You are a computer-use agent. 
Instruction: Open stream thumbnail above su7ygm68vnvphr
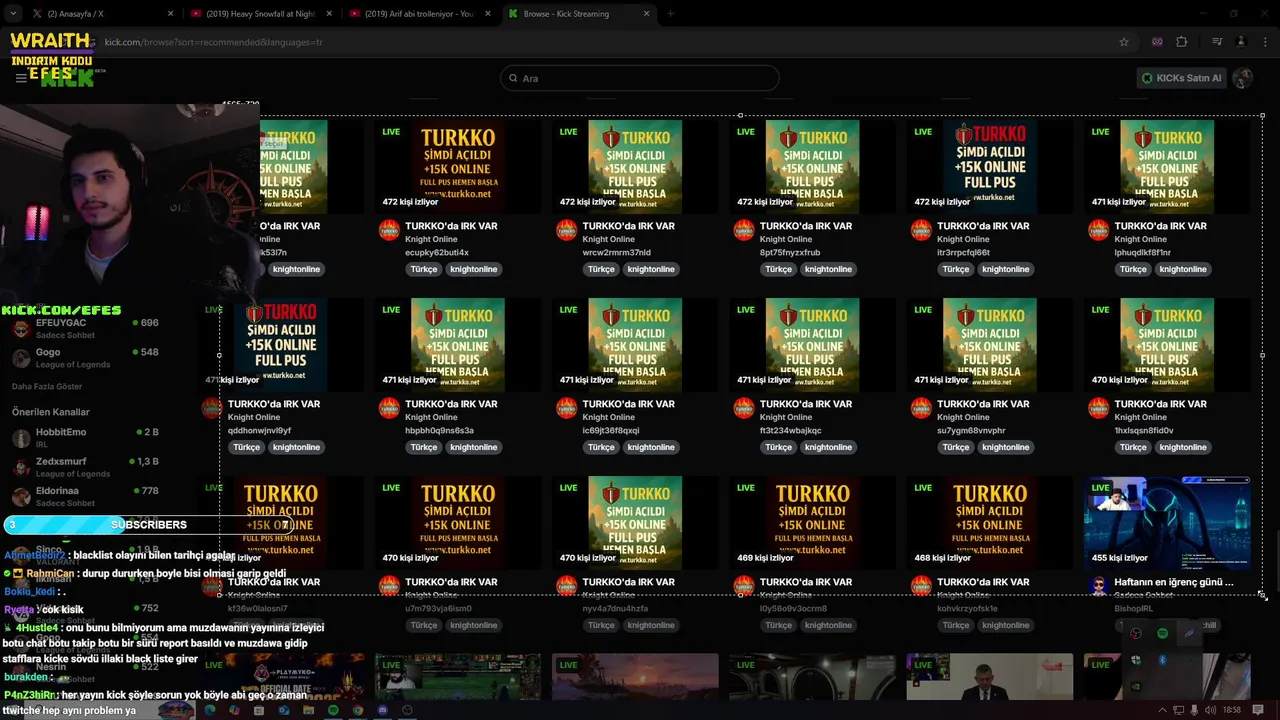[990, 345]
